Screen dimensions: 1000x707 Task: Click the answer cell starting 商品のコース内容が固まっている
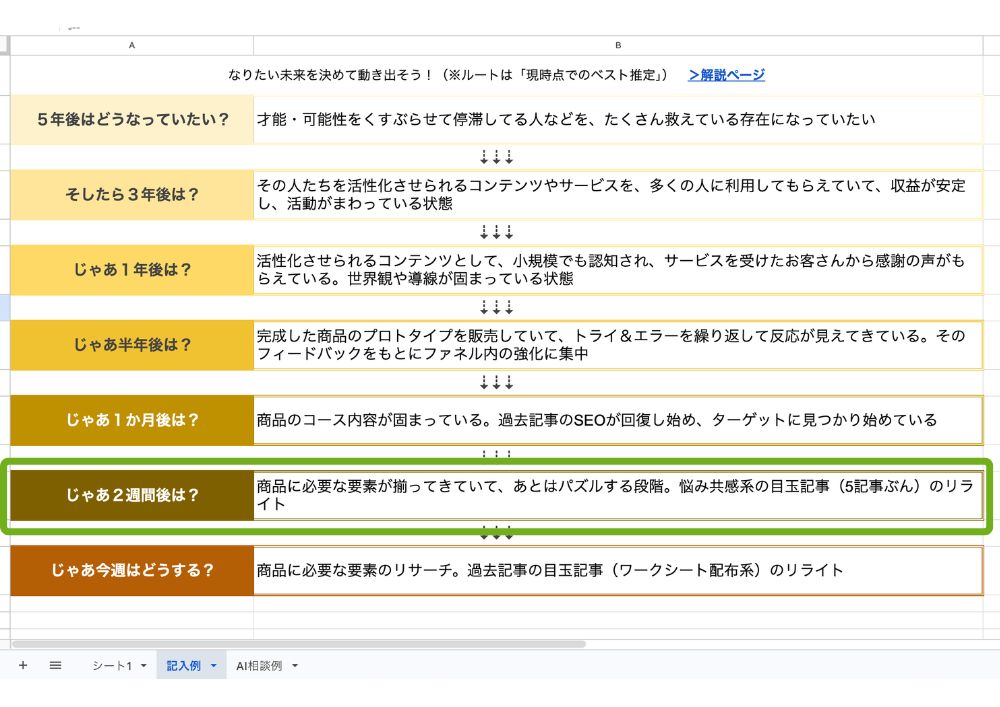point(618,420)
